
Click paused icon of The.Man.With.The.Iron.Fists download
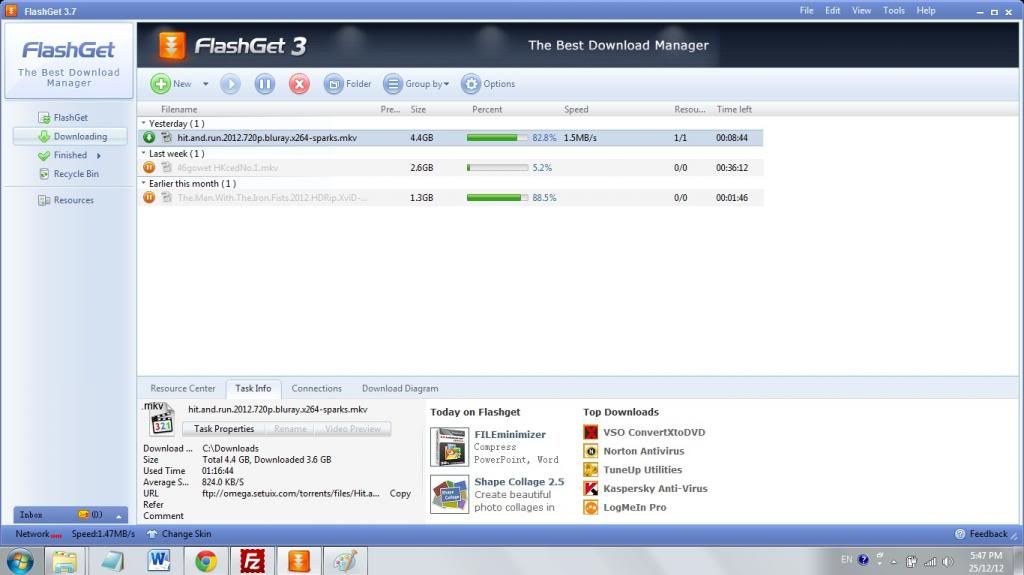click(x=149, y=198)
